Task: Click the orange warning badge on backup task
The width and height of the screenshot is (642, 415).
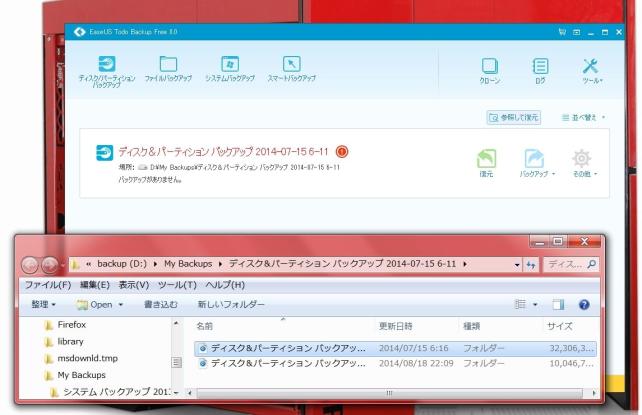Action: (342, 152)
